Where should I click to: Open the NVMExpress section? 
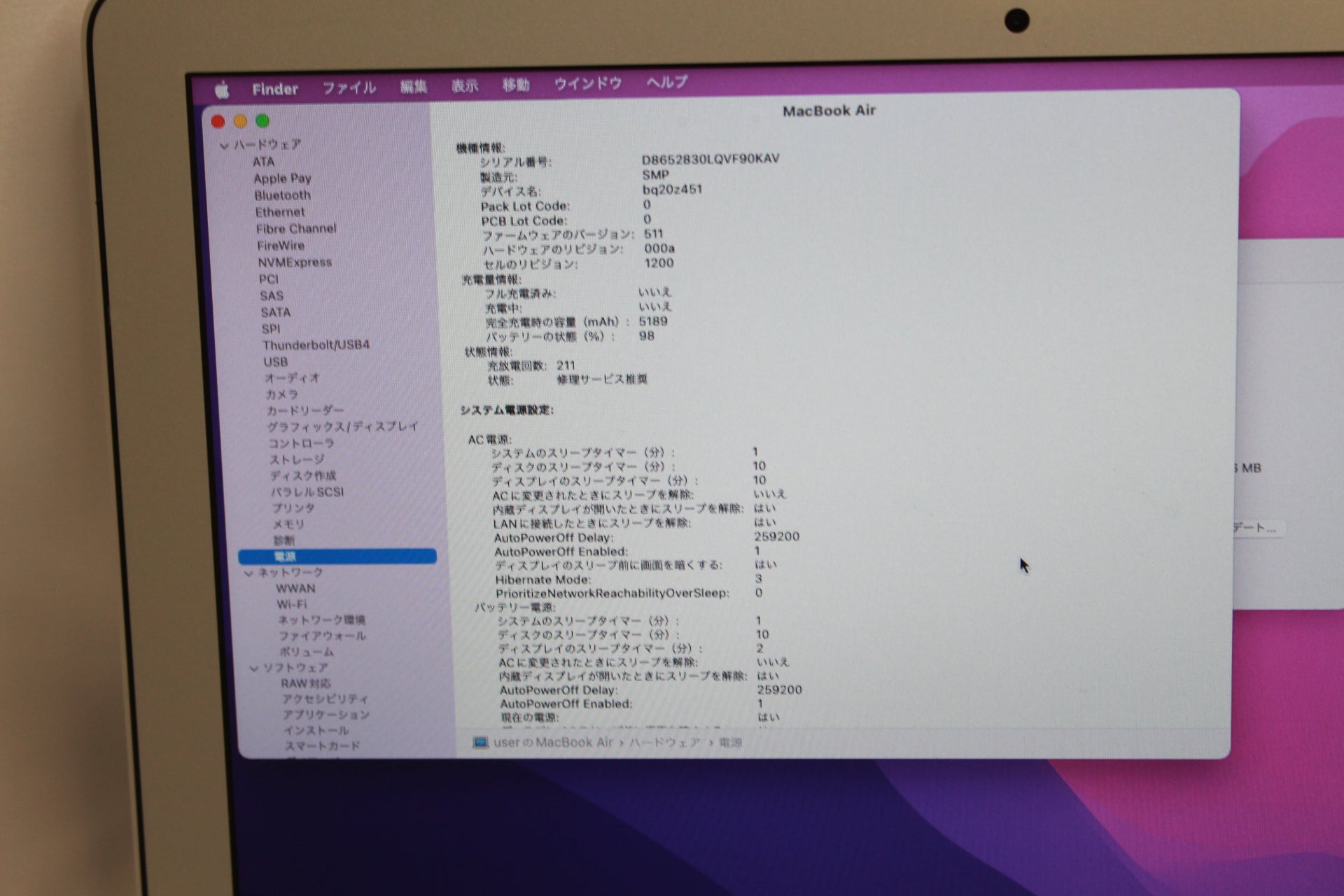(295, 262)
